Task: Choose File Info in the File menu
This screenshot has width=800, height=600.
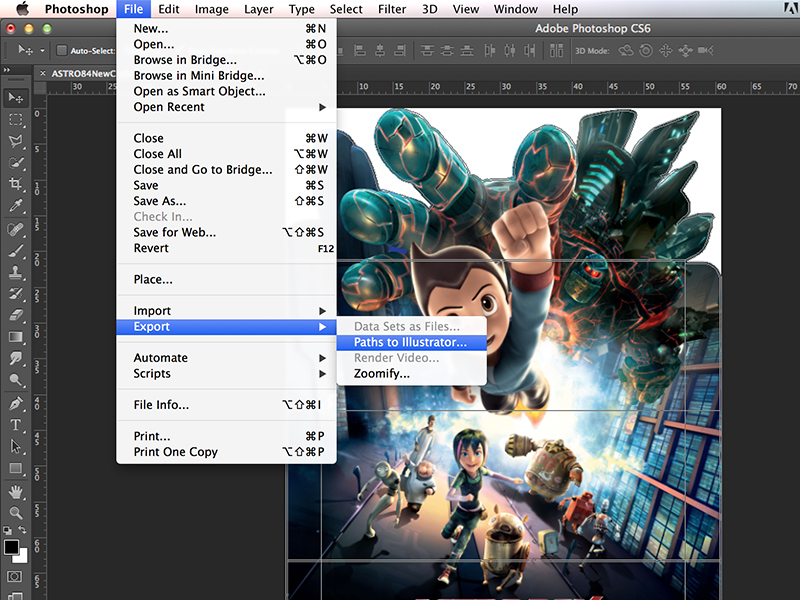Action: coord(227,405)
